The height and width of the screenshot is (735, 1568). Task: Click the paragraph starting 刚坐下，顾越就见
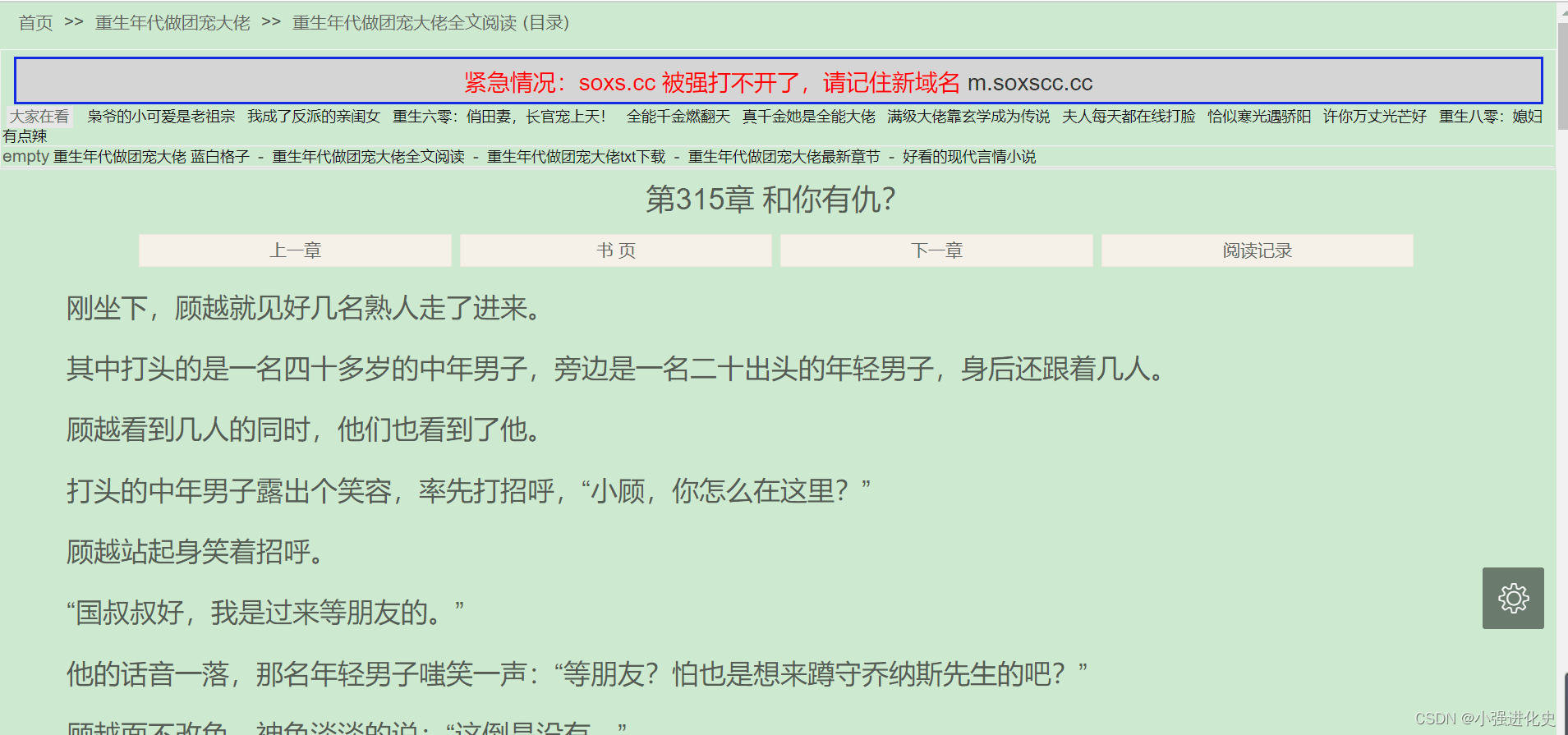tap(303, 308)
